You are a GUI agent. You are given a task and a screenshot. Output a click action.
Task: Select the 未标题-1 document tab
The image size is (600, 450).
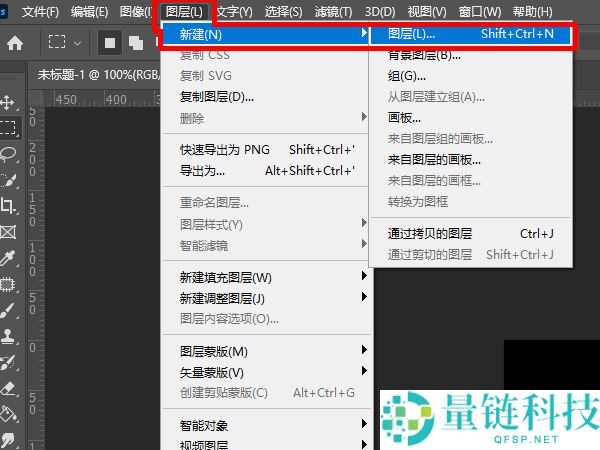(98, 75)
